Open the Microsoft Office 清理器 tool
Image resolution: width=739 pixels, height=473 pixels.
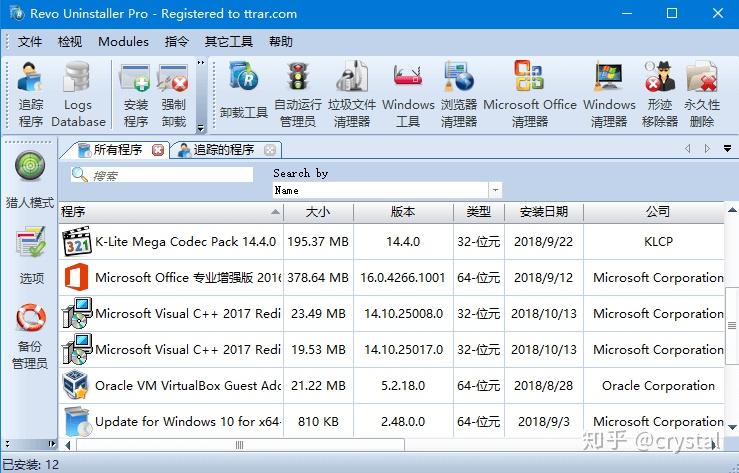(530, 94)
